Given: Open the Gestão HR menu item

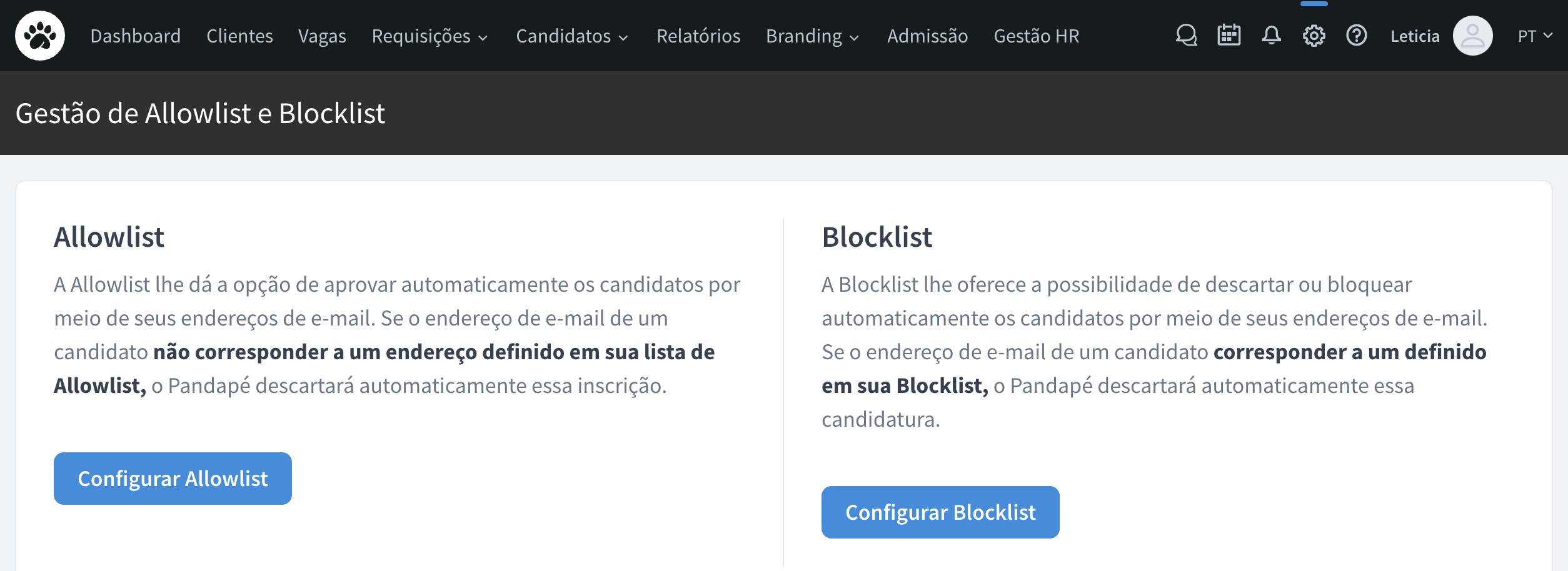Looking at the screenshot, I should click(x=1037, y=36).
